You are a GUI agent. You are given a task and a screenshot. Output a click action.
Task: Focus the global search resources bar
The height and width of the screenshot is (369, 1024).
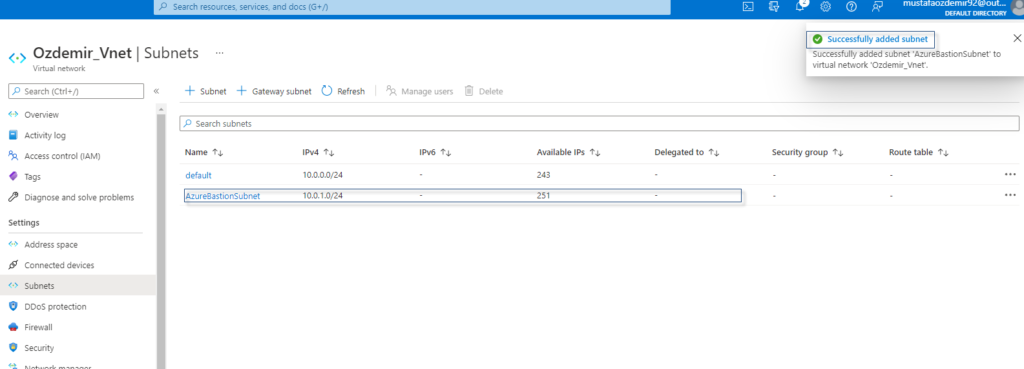[412, 7]
